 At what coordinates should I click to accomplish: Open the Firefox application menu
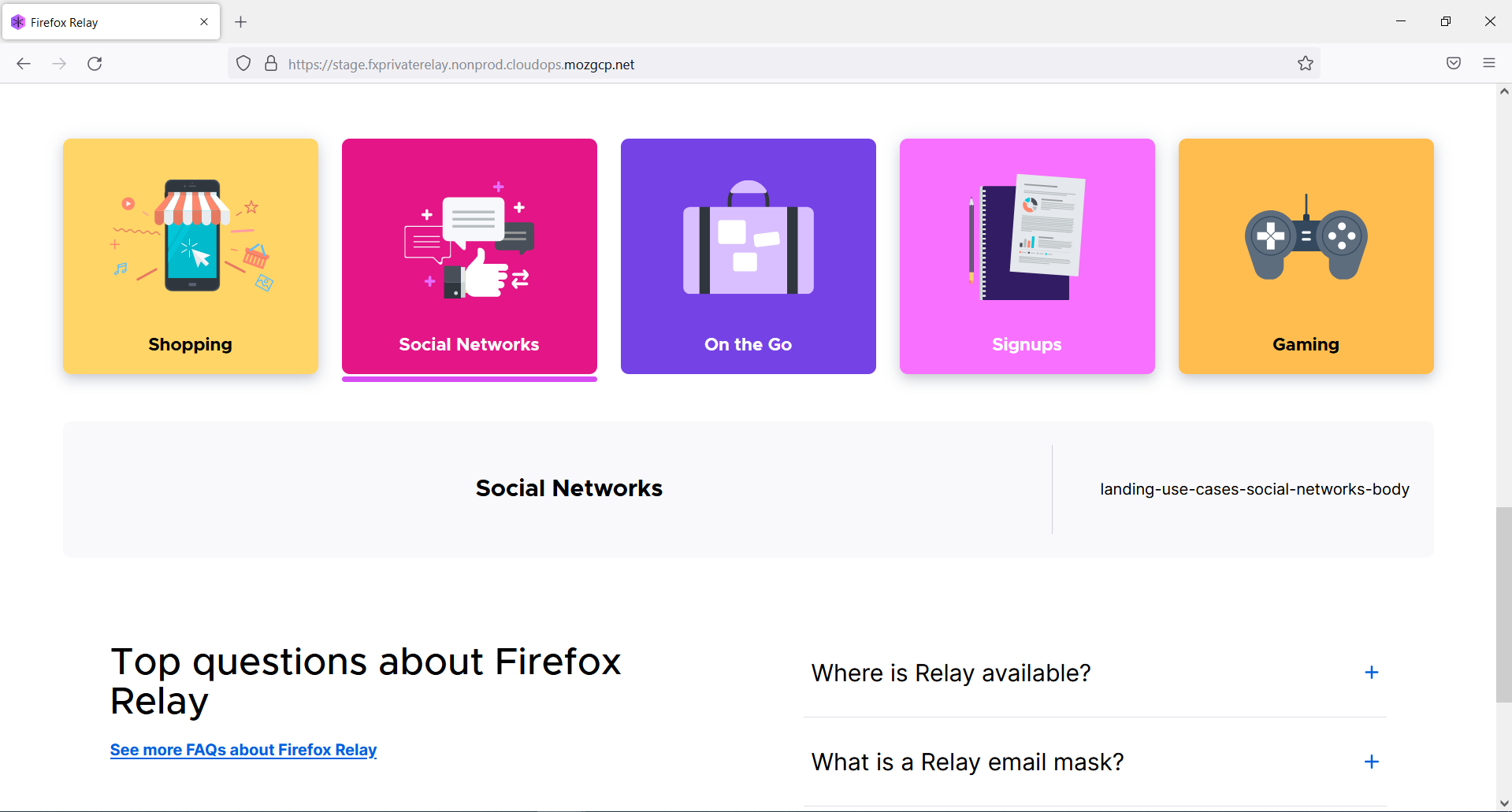click(x=1489, y=63)
